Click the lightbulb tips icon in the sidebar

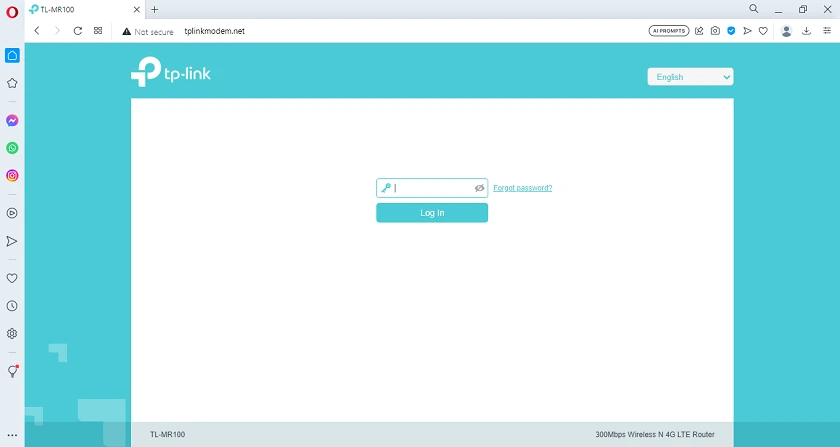click(12, 371)
